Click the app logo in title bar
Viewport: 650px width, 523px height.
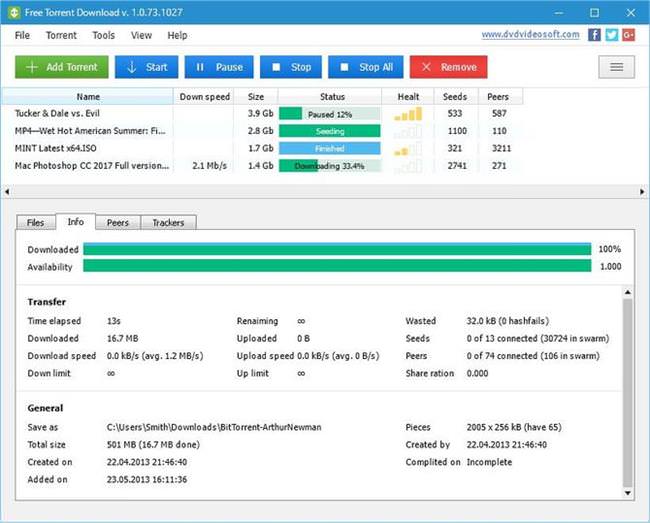[14, 12]
